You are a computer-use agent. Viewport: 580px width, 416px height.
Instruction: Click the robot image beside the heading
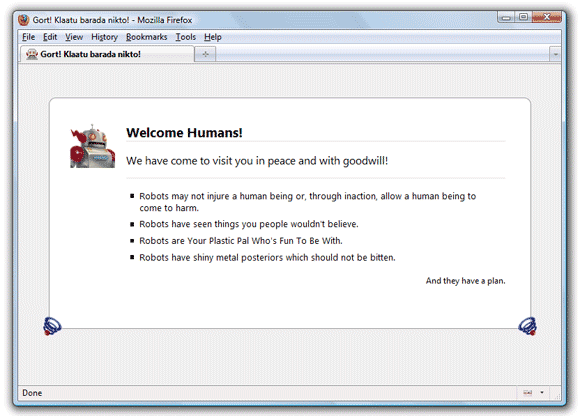tap(92, 146)
